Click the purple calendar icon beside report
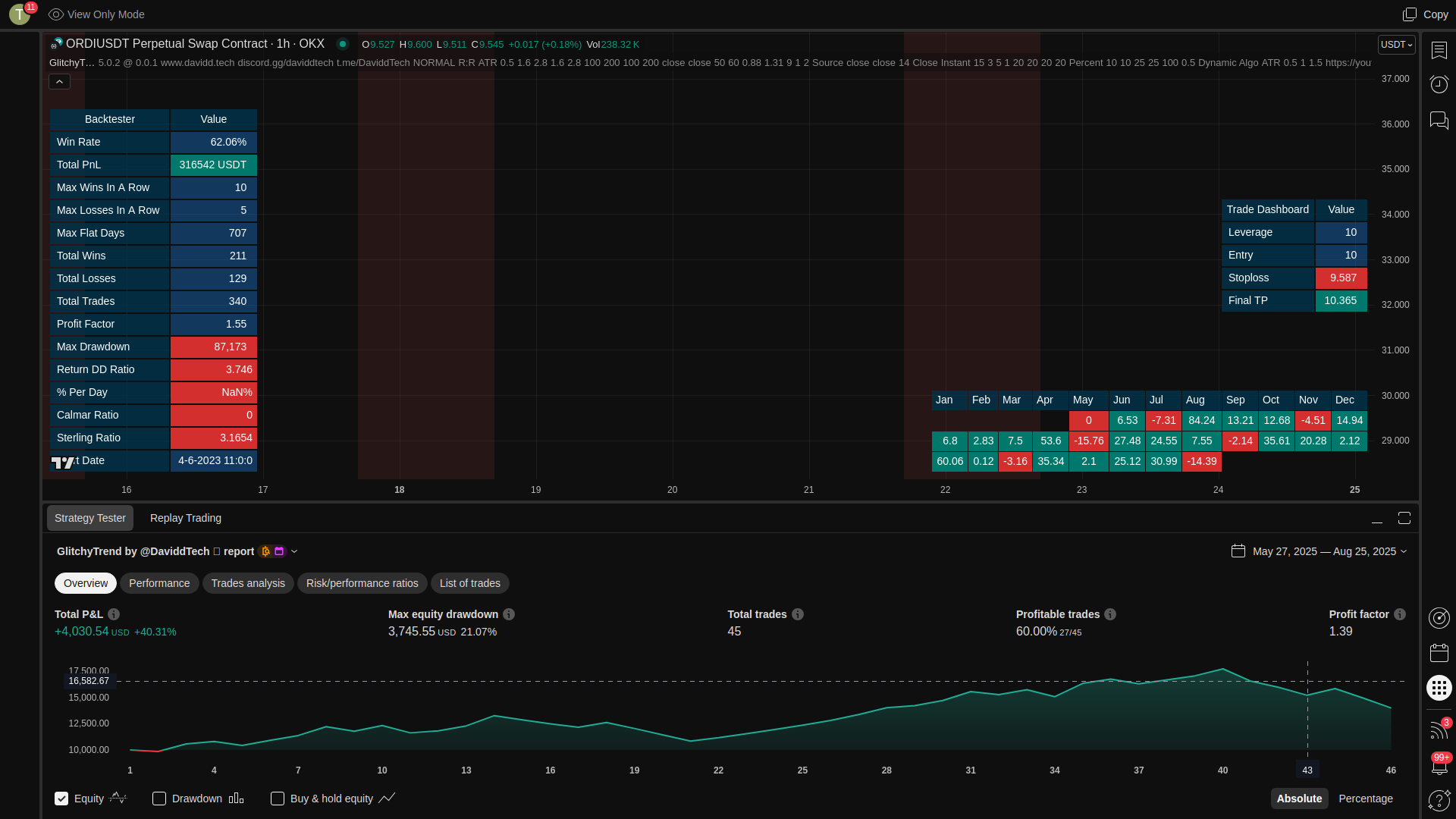The image size is (1456, 819). click(279, 551)
